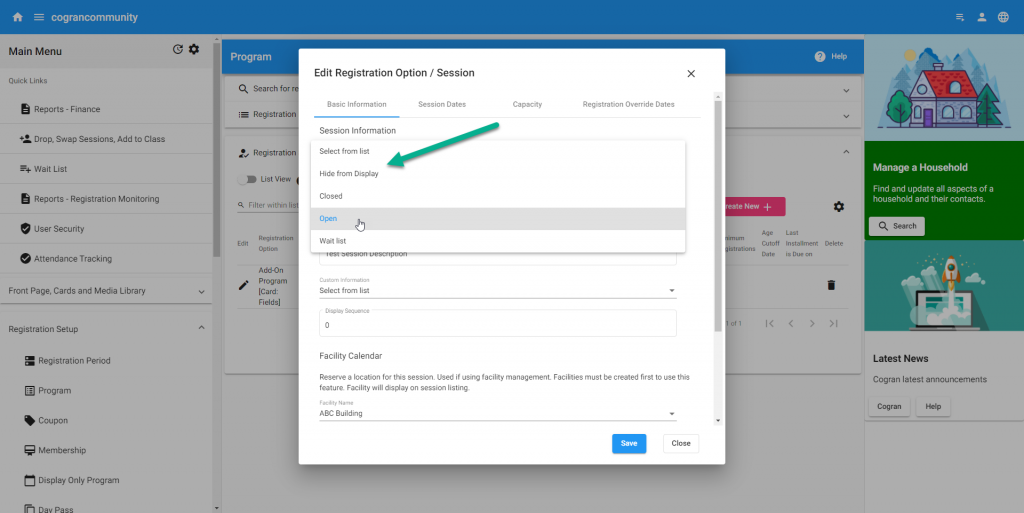The height and width of the screenshot is (513, 1024).
Task: Collapse the Registration Setup section
Action: (201, 329)
